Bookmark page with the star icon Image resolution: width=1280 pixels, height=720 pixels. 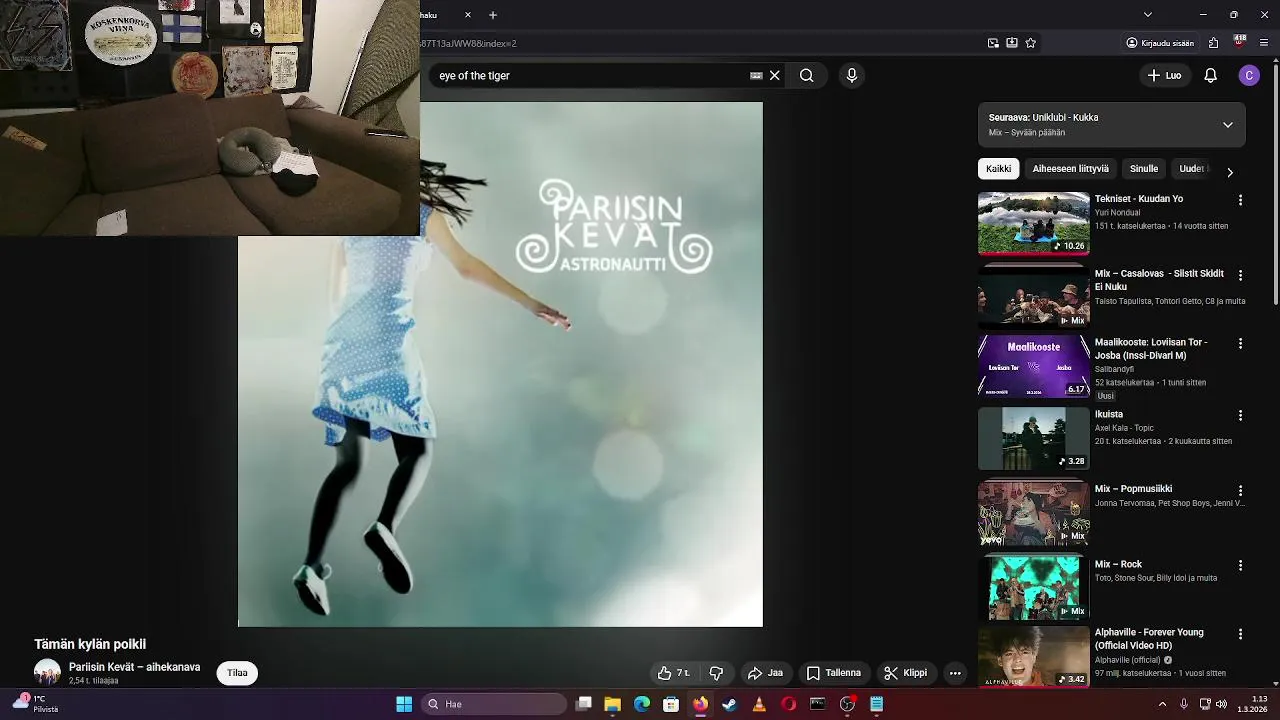point(1030,43)
